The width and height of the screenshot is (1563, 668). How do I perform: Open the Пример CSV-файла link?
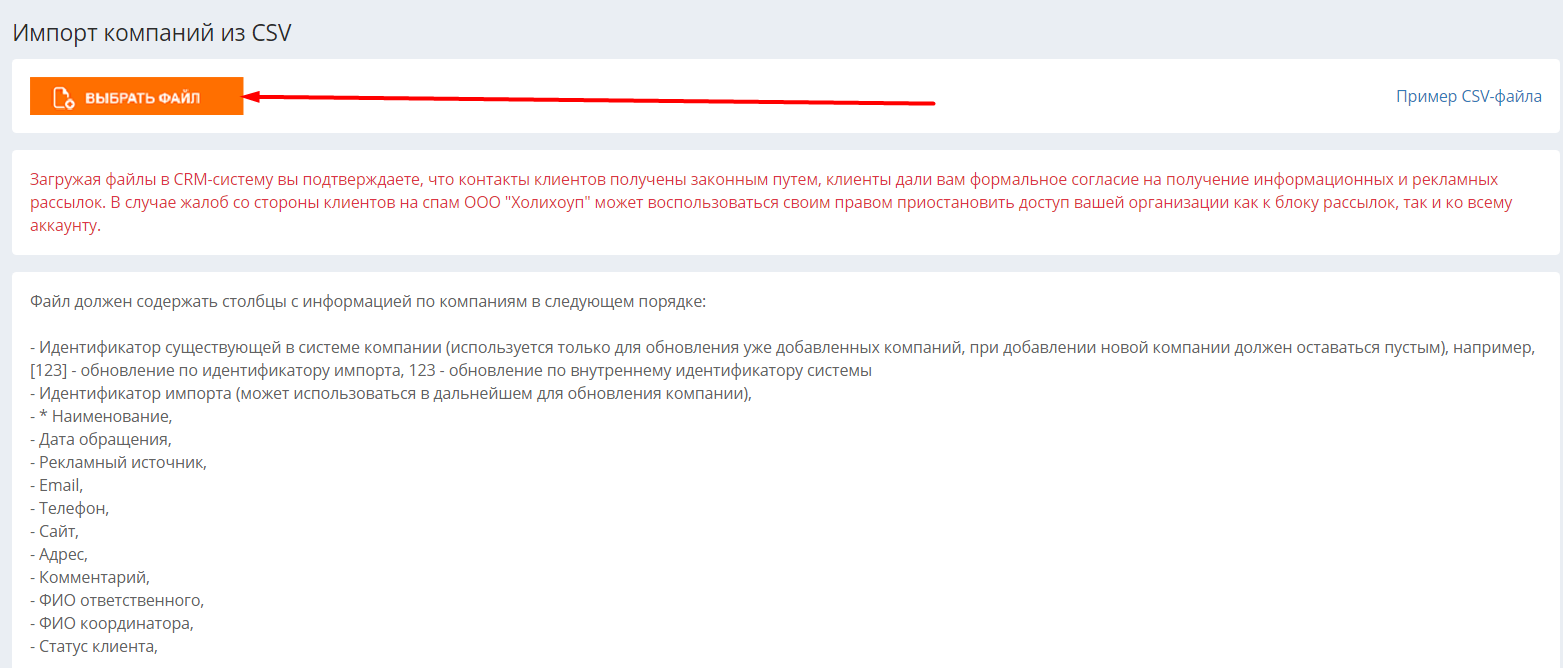tap(1468, 96)
